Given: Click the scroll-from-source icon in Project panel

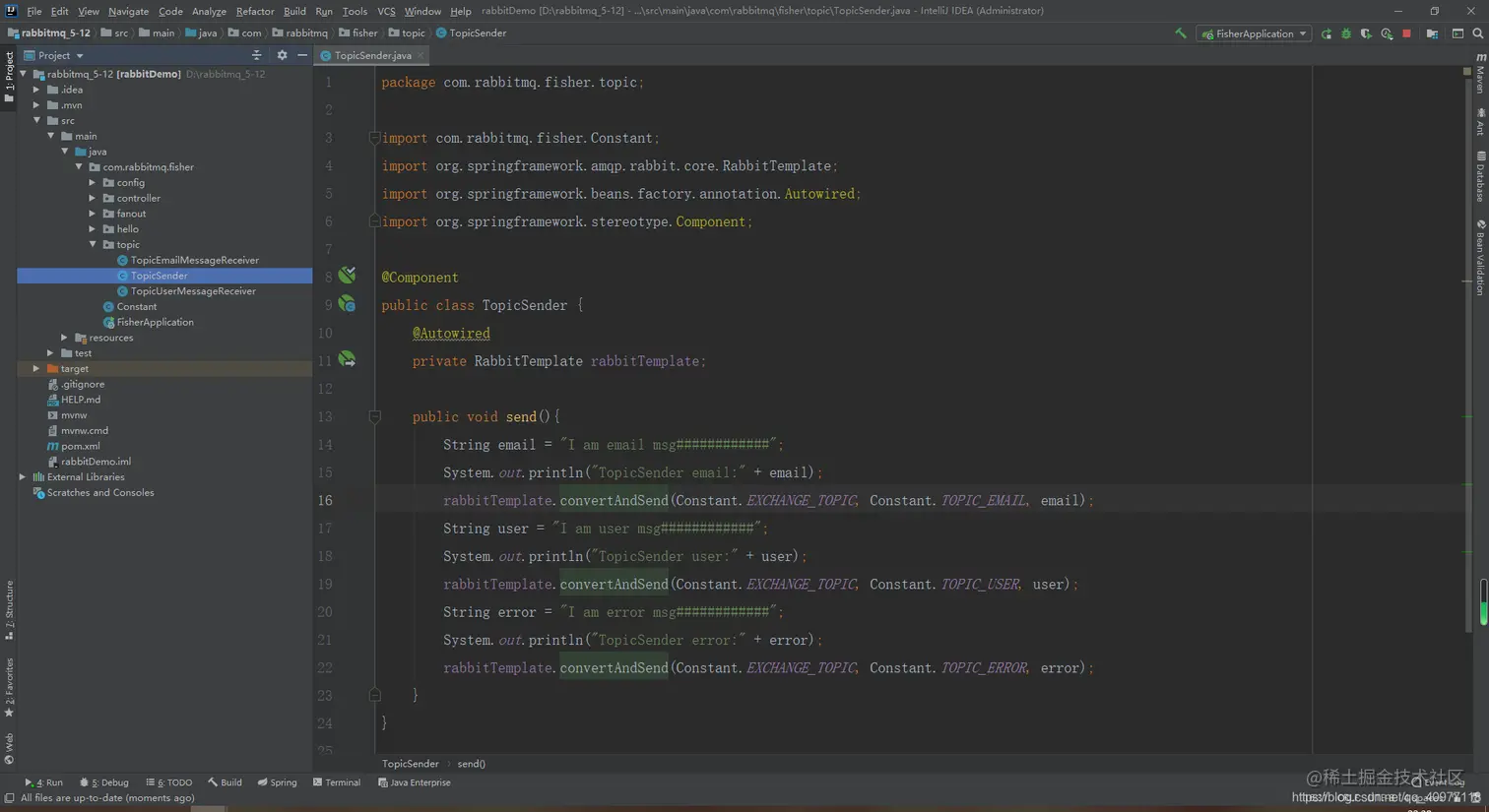Looking at the screenshot, I should point(257,55).
